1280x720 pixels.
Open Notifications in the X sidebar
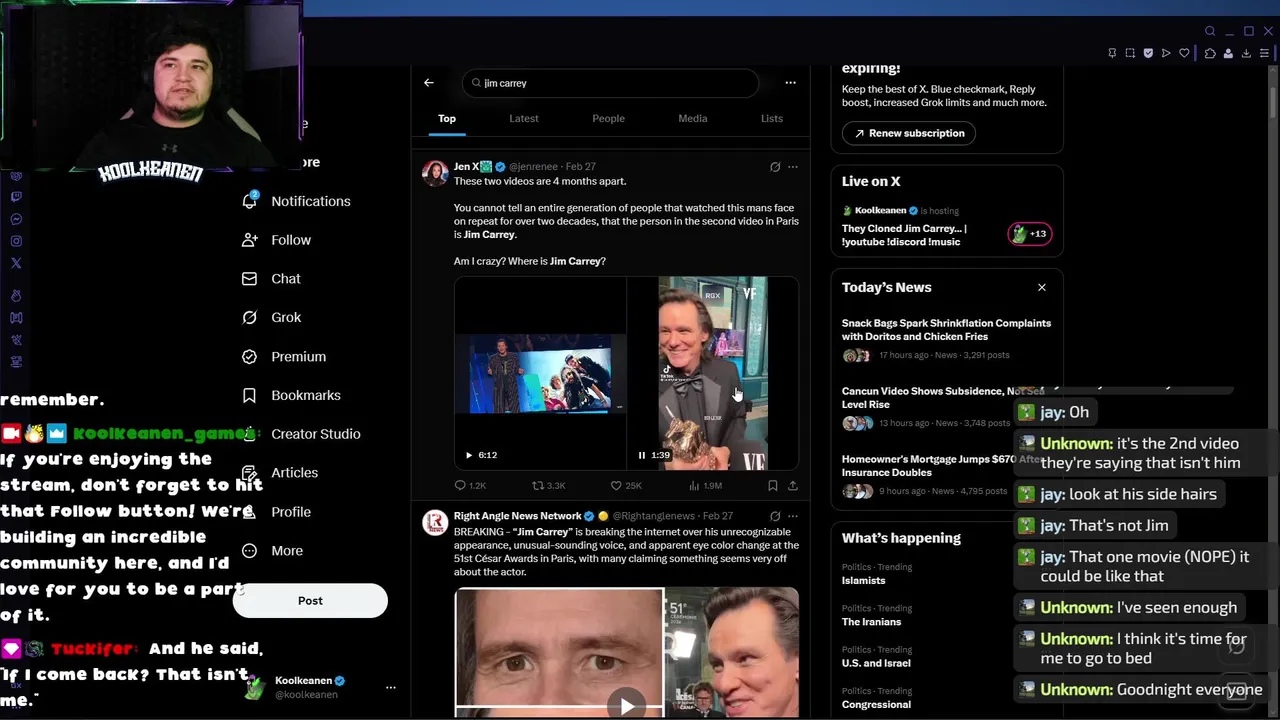(x=296, y=201)
